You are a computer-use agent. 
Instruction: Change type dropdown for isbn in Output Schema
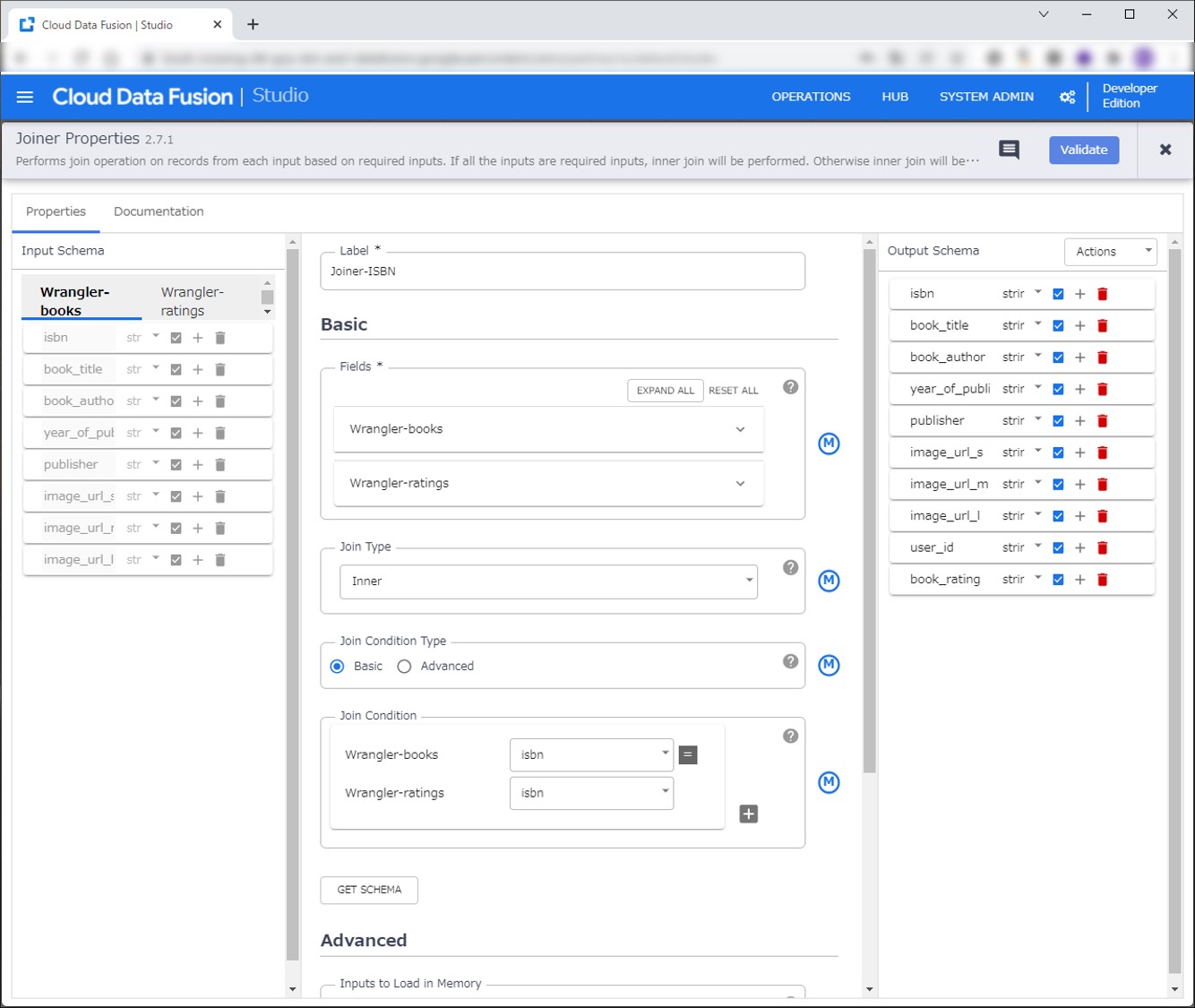1022,294
